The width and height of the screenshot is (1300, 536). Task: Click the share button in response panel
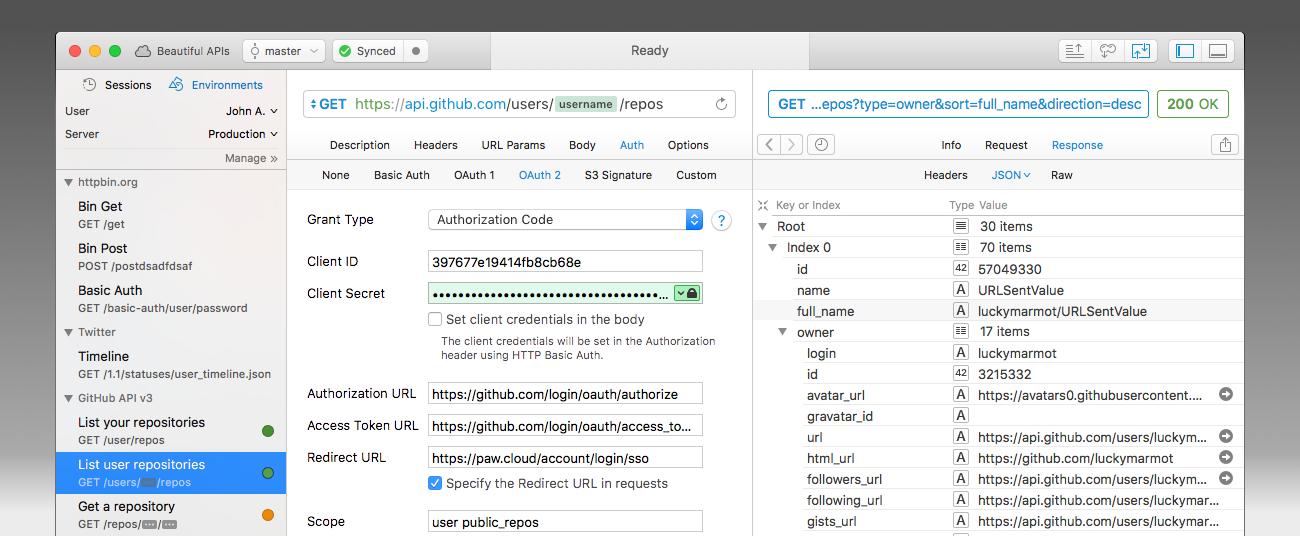[1225, 145]
